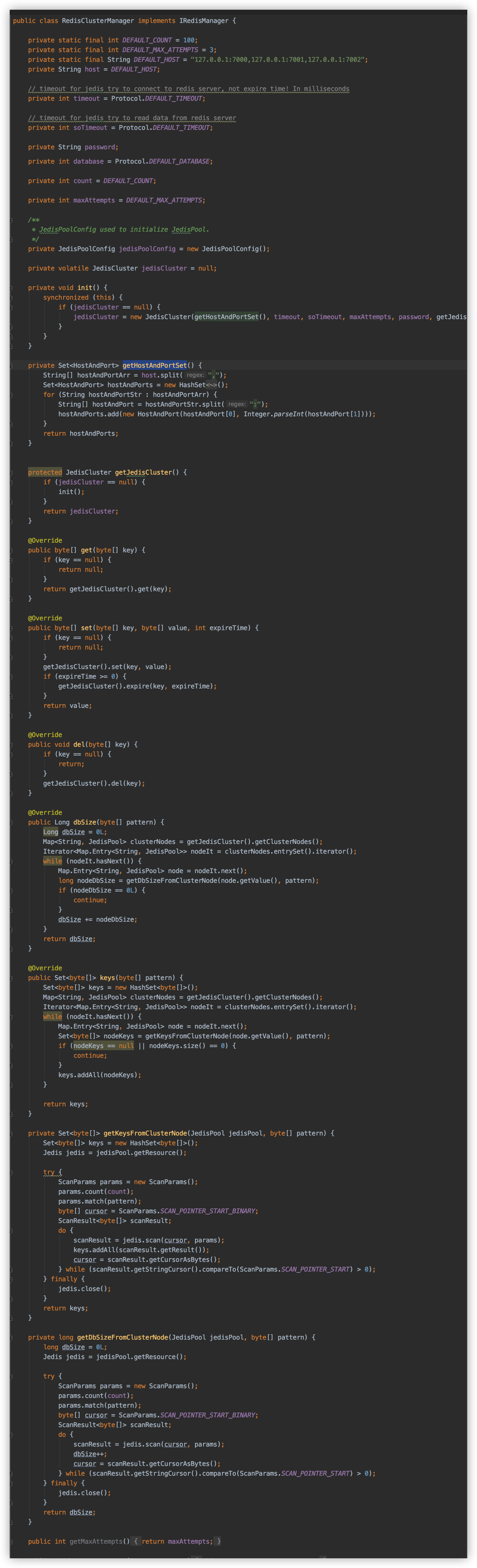Screen dimensions: 477x1568
Task: Click the value 3 of DEFAULT_MAX_ATTEMPTS
Action: [212, 50]
